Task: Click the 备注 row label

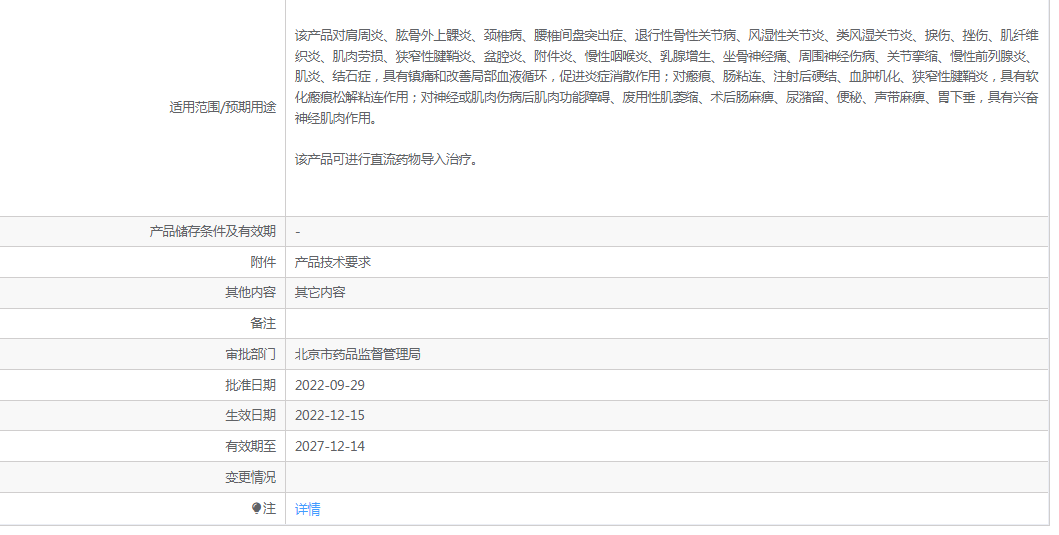Action: (x=263, y=324)
